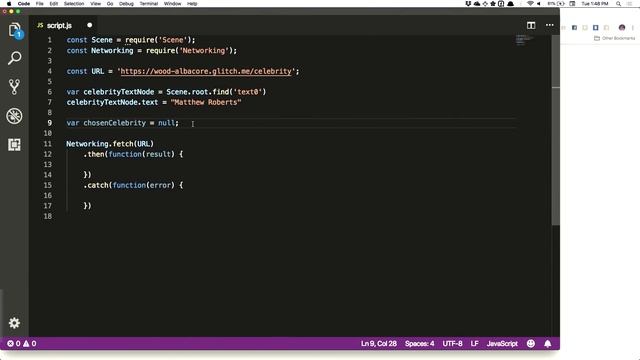Click the code minimap preview
This screenshot has width=640, height=360.
point(524,40)
